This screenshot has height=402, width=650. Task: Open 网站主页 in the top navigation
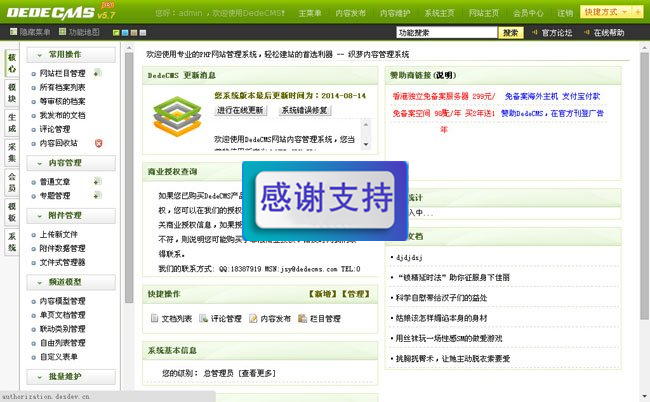pos(484,13)
